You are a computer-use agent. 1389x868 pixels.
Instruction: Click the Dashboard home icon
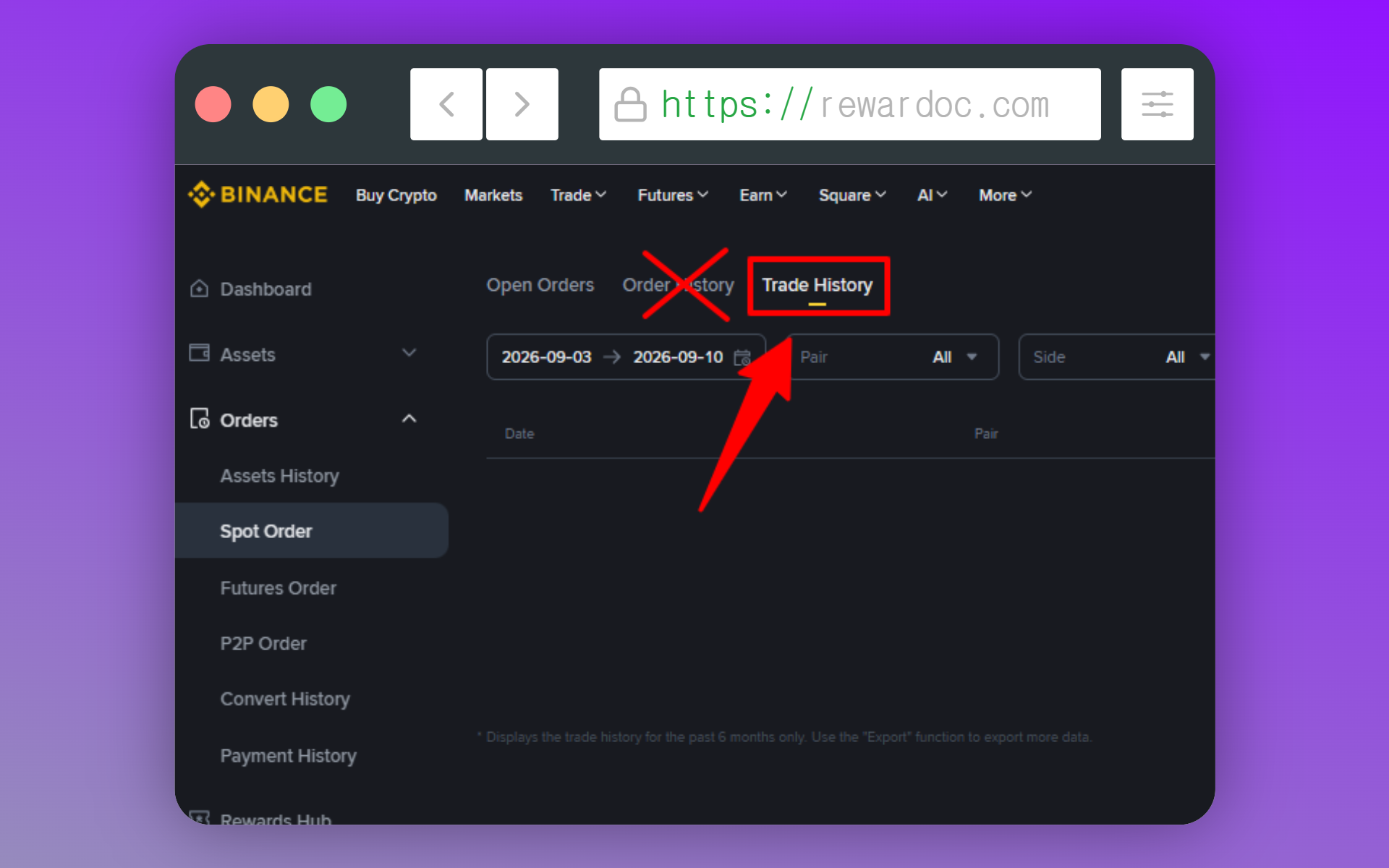pyautogui.click(x=199, y=289)
